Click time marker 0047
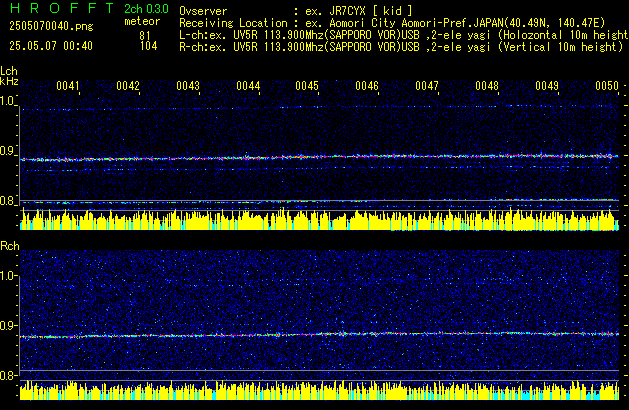Viewport: 629px width, 410px height. (427, 86)
